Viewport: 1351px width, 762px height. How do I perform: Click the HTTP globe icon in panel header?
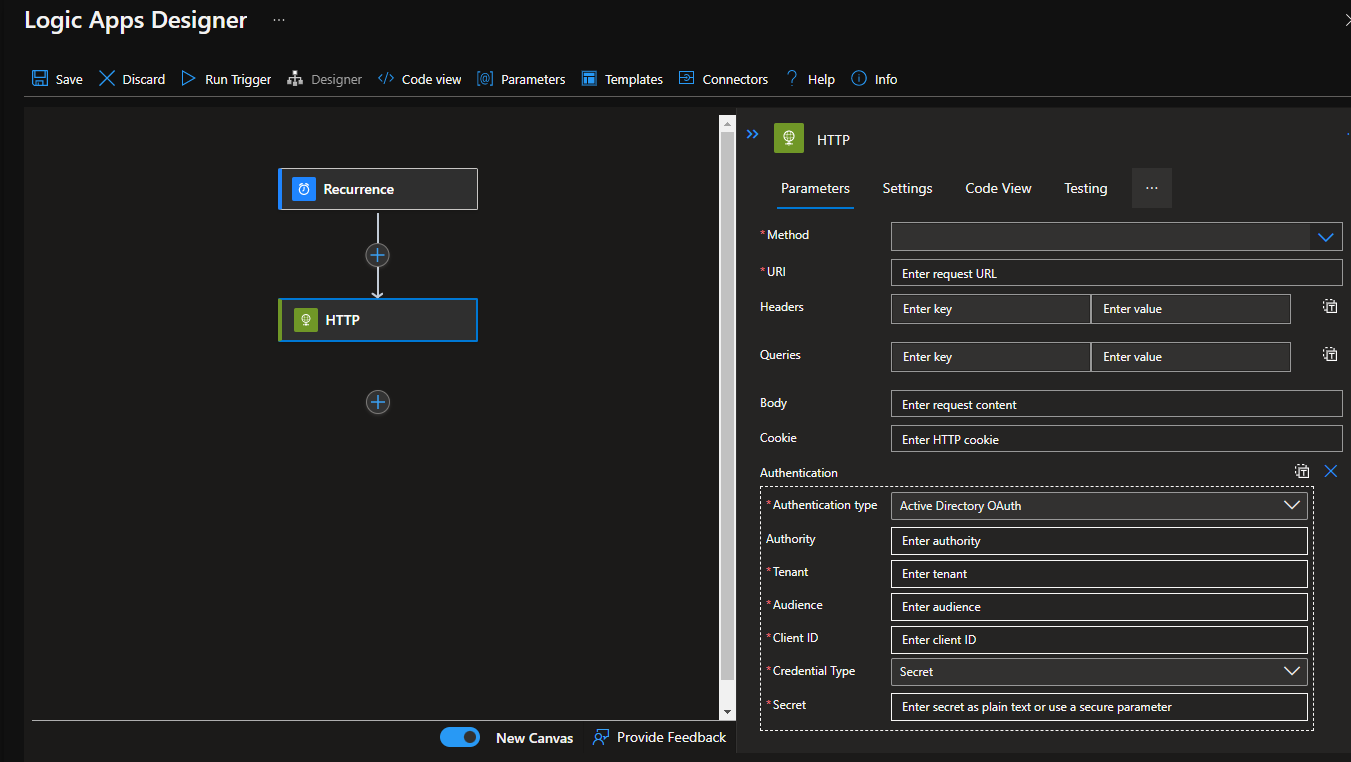tap(789, 139)
